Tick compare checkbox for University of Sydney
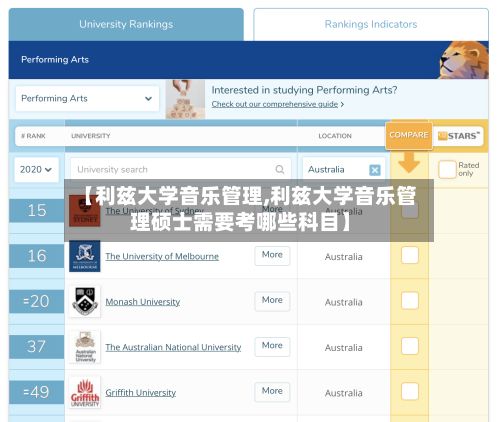The image size is (500, 422). (x=410, y=210)
